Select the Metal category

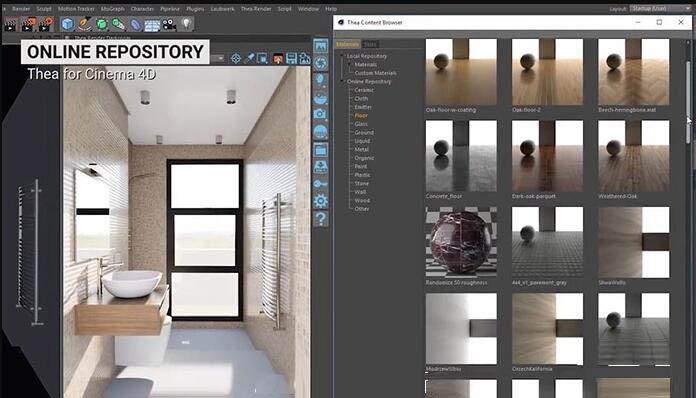point(361,150)
